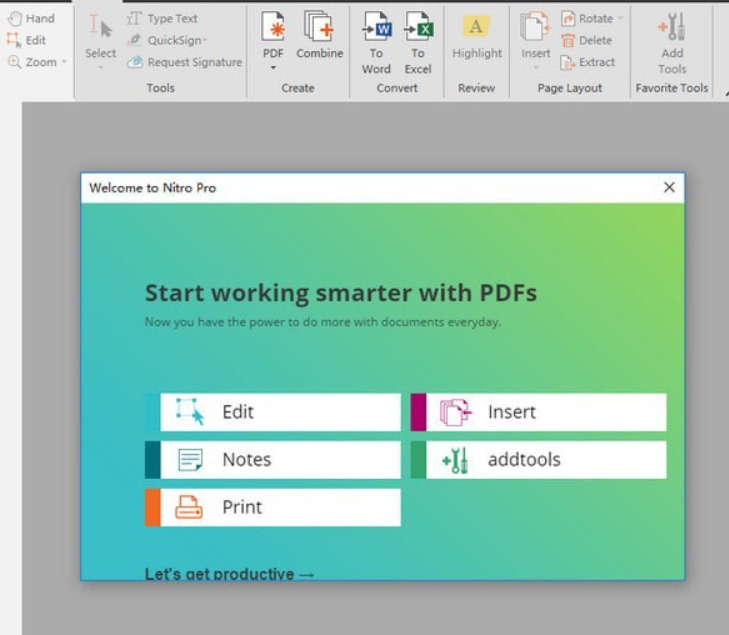Viewport: 729px width, 635px height.
Task: Click the addtools tile in the welcome dialog
Action: point(538,460)
